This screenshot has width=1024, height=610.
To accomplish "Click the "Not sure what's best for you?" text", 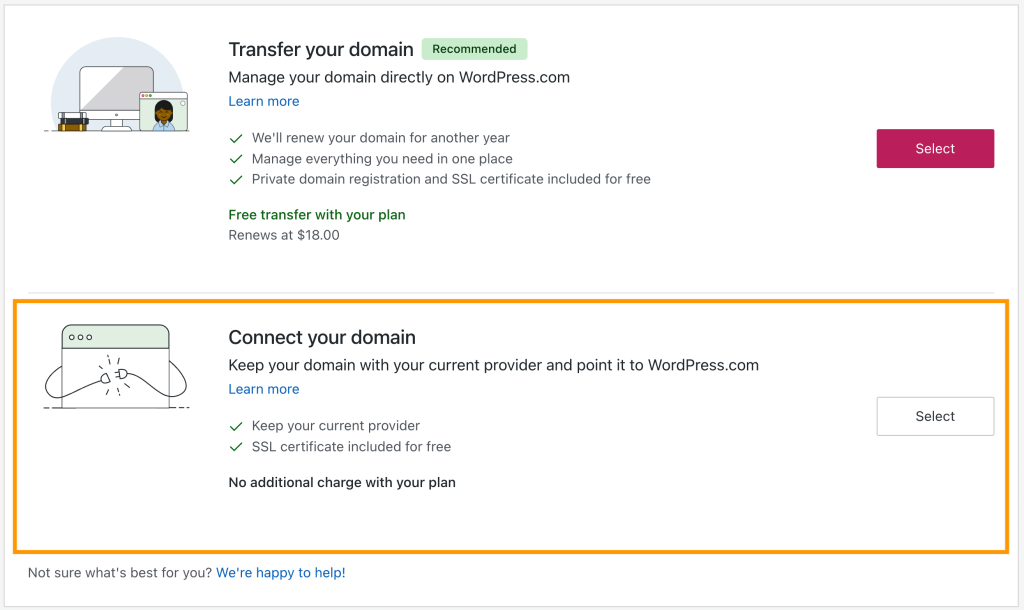I will pos(120,573).
